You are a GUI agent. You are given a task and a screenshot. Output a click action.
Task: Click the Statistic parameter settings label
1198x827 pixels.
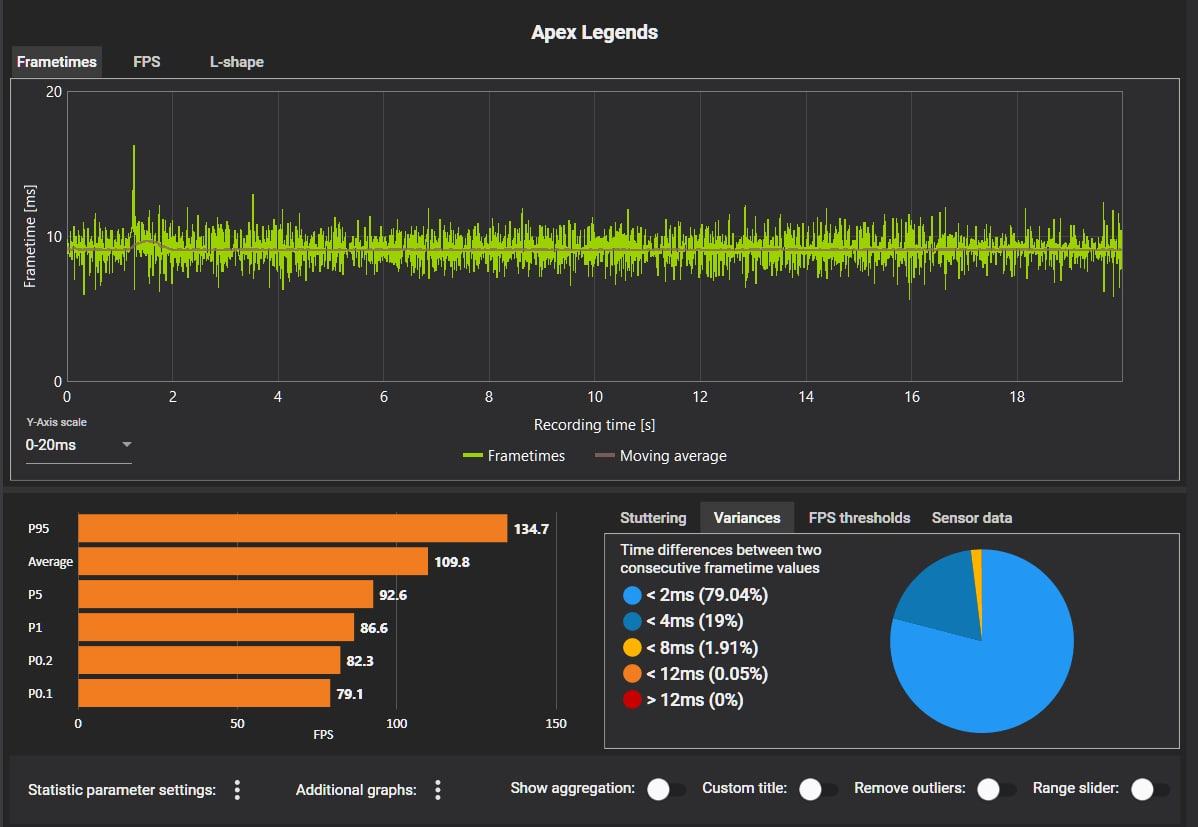122,790
